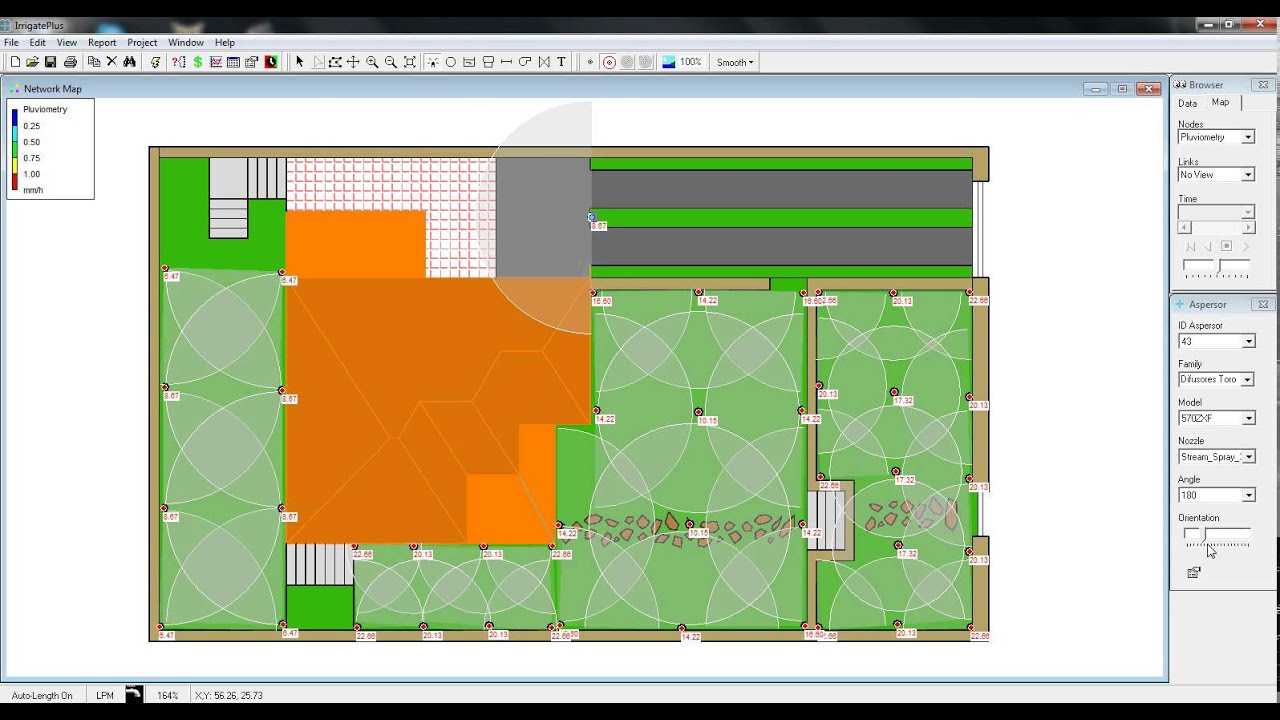
Task: Select the add pipe tool icon
Action: pyautogui.click(x=507, y=62)
